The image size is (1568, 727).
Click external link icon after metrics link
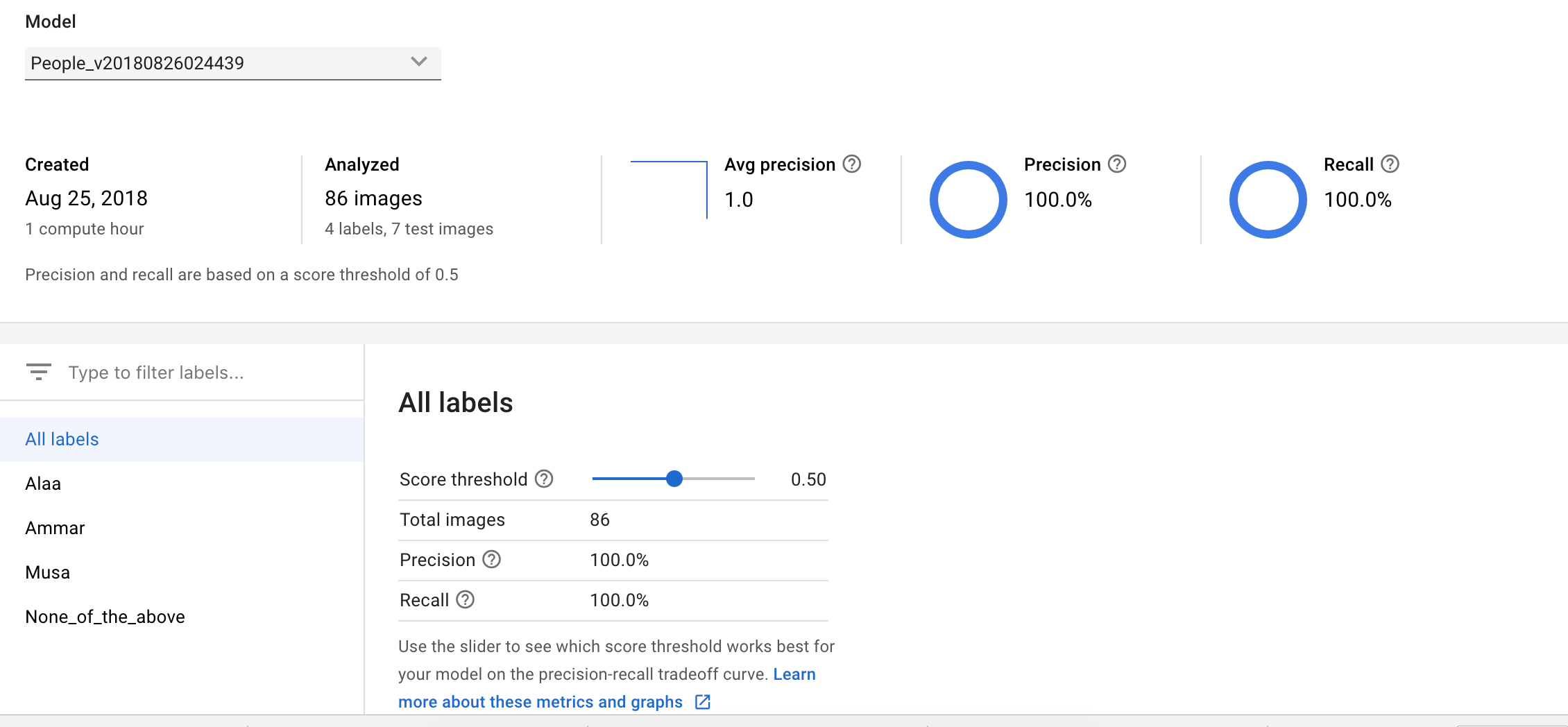click(x=703, y=702)
